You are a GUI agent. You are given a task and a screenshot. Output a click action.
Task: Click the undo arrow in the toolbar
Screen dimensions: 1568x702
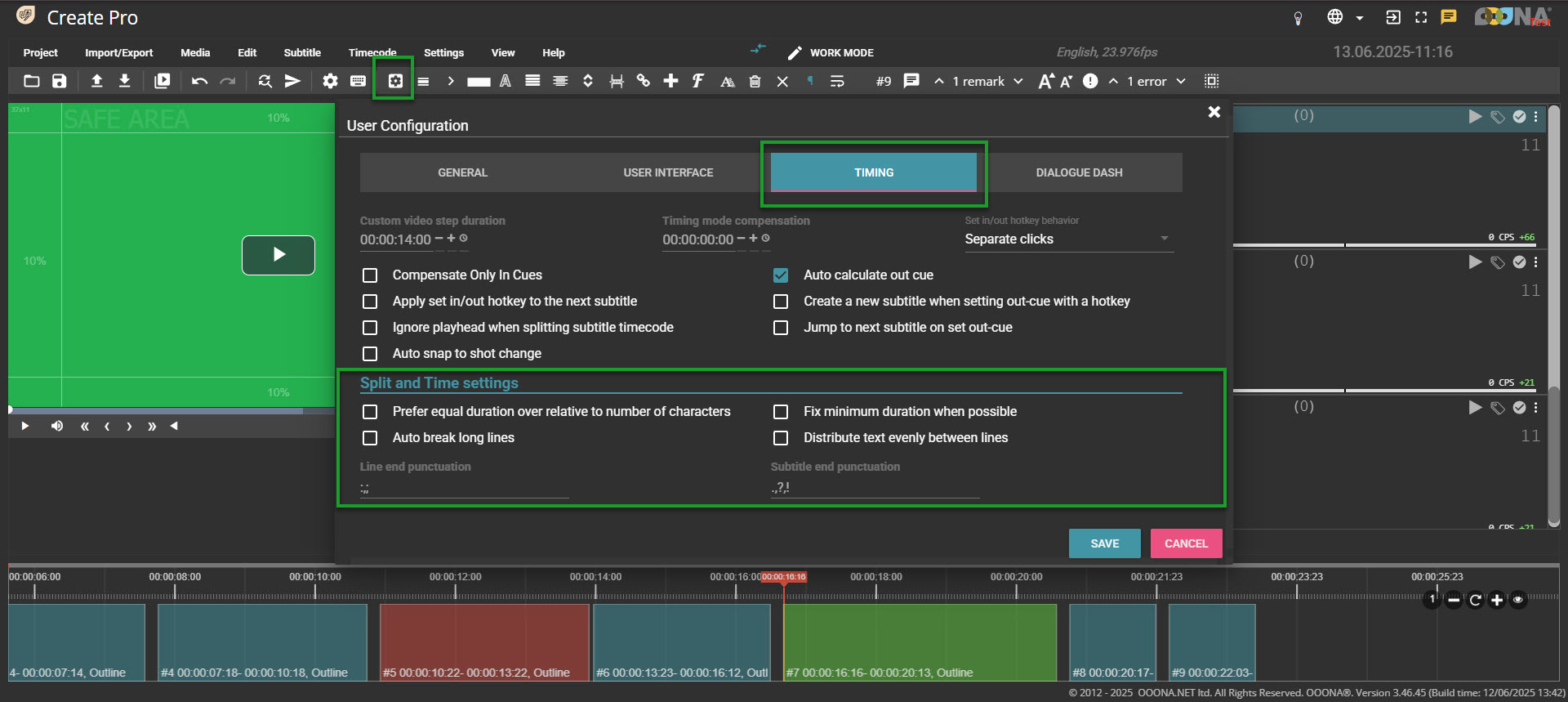click(199, 81)
